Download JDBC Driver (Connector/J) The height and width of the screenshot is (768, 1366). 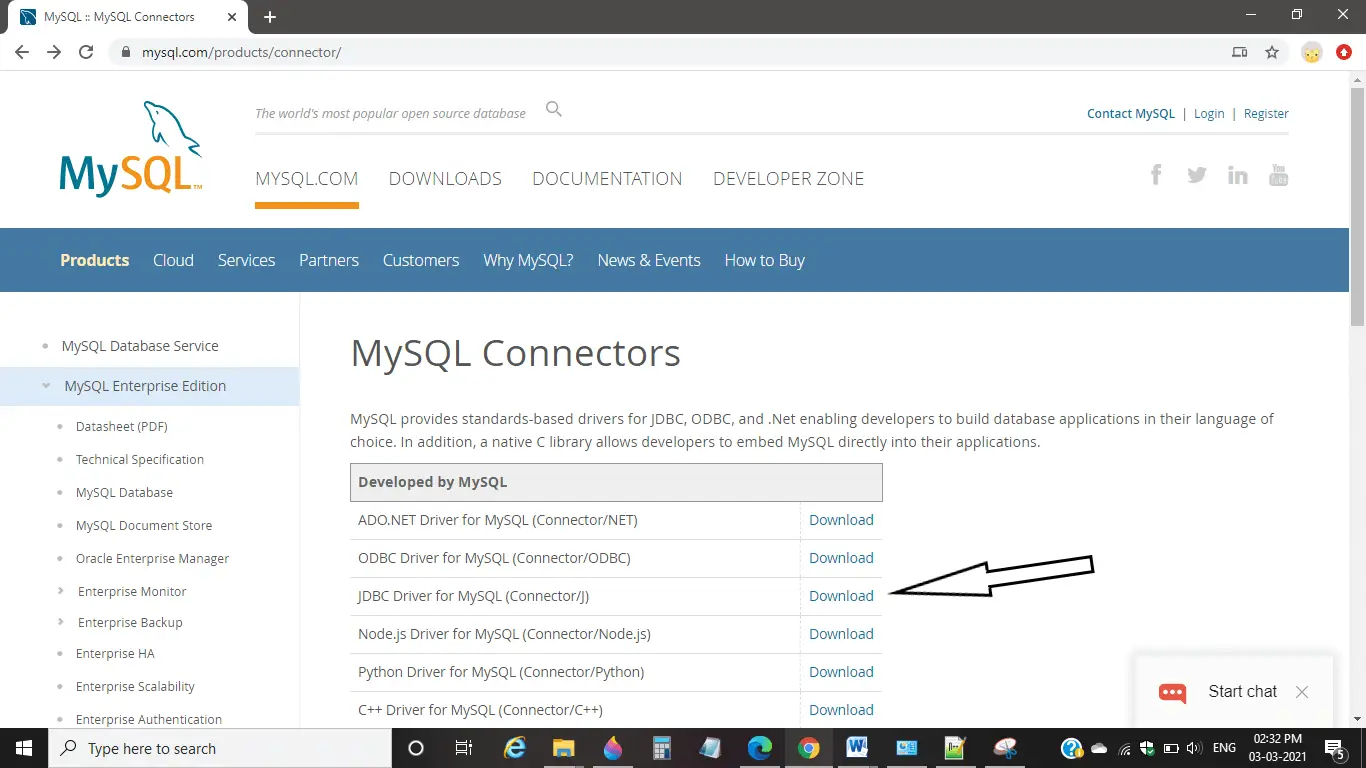(x=841, y=596)
